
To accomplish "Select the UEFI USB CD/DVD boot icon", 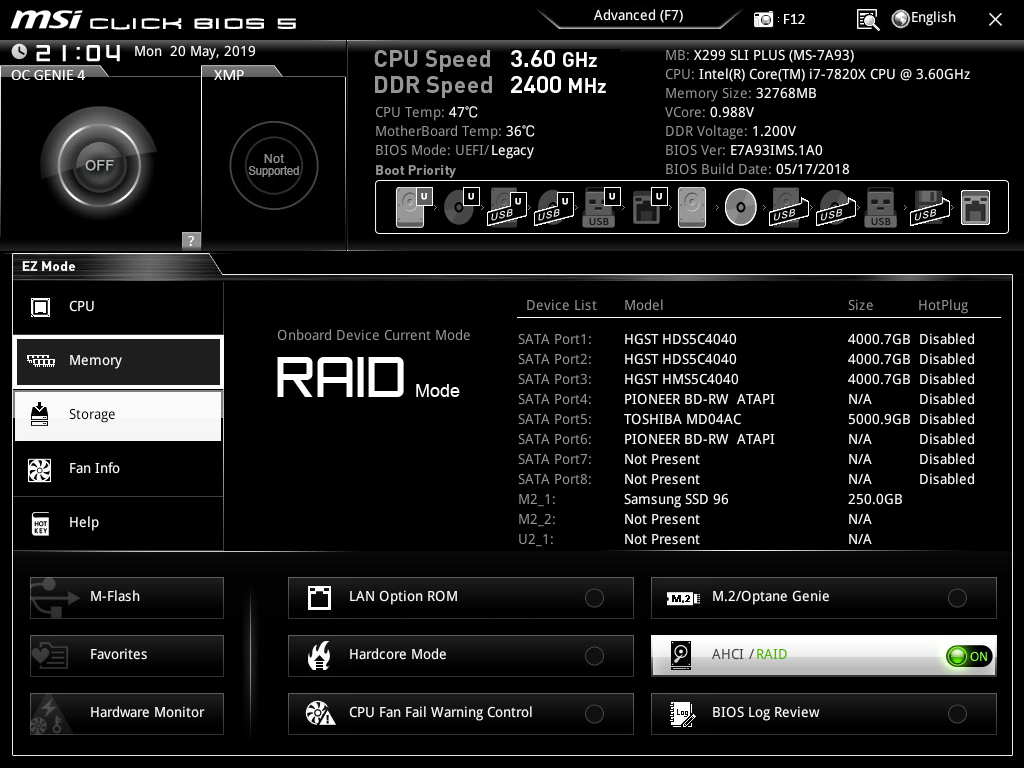I will (554, 207).
